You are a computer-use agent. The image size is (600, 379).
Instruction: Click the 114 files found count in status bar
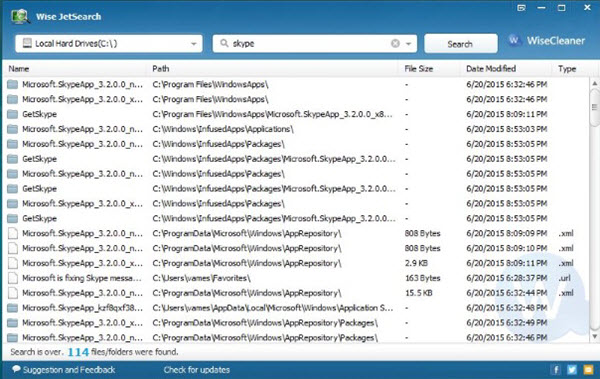(78, 352)
